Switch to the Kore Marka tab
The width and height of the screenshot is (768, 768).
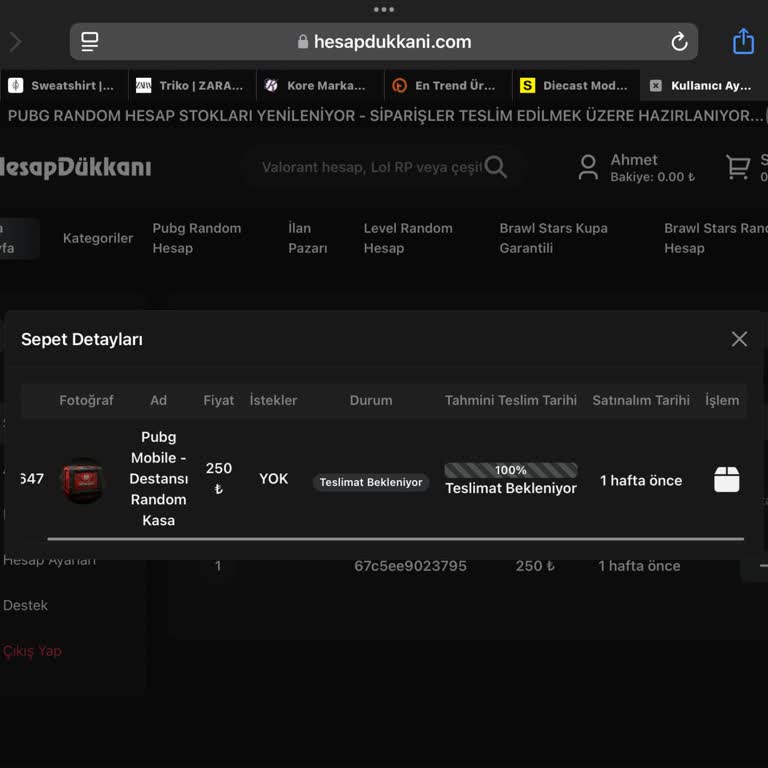pyautogui.click(x=320, y=86)
